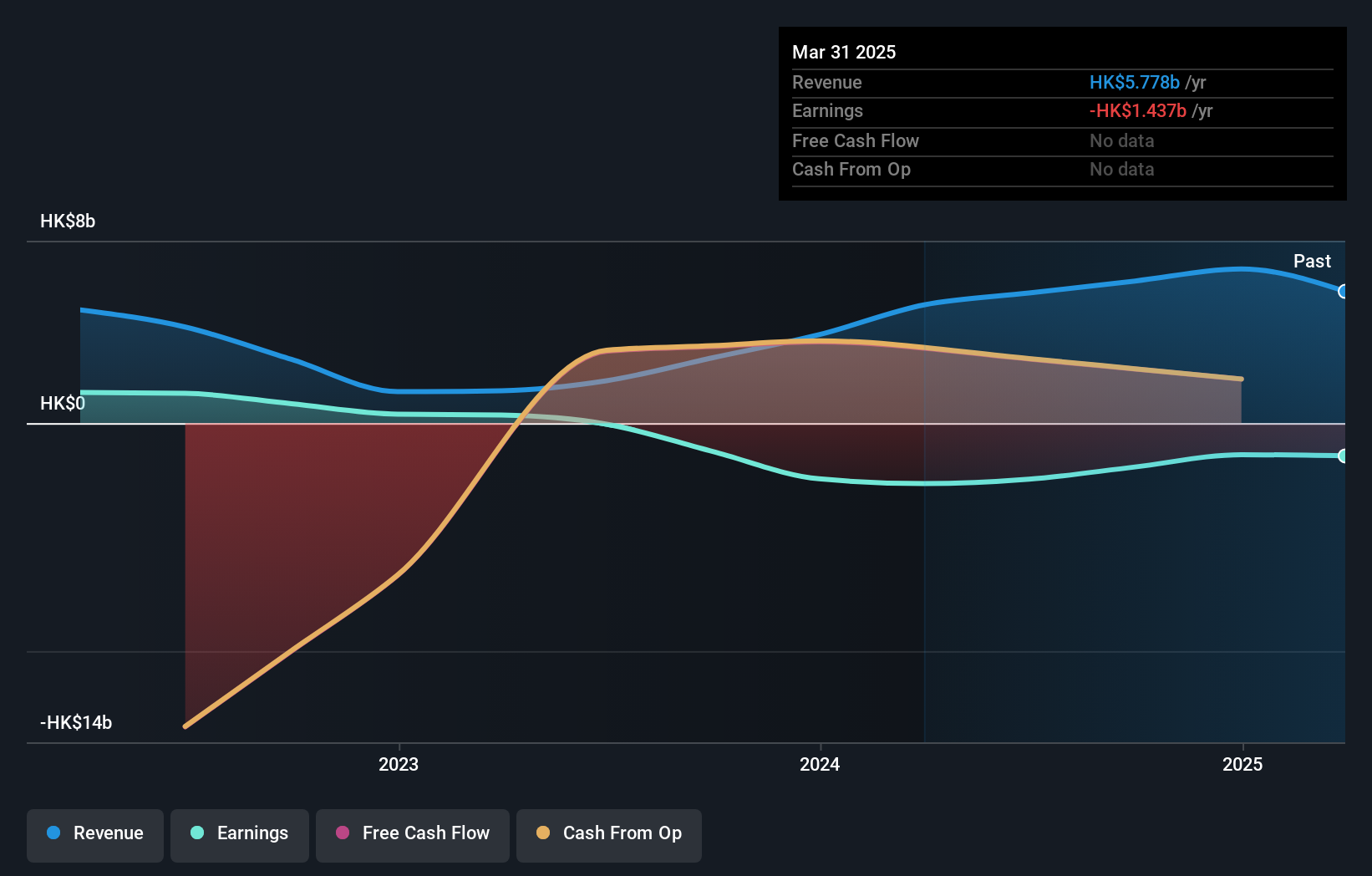This screenshot has width=1372, height=876.
Task: Click the Cash From Op No data value
Action: 1122,169
